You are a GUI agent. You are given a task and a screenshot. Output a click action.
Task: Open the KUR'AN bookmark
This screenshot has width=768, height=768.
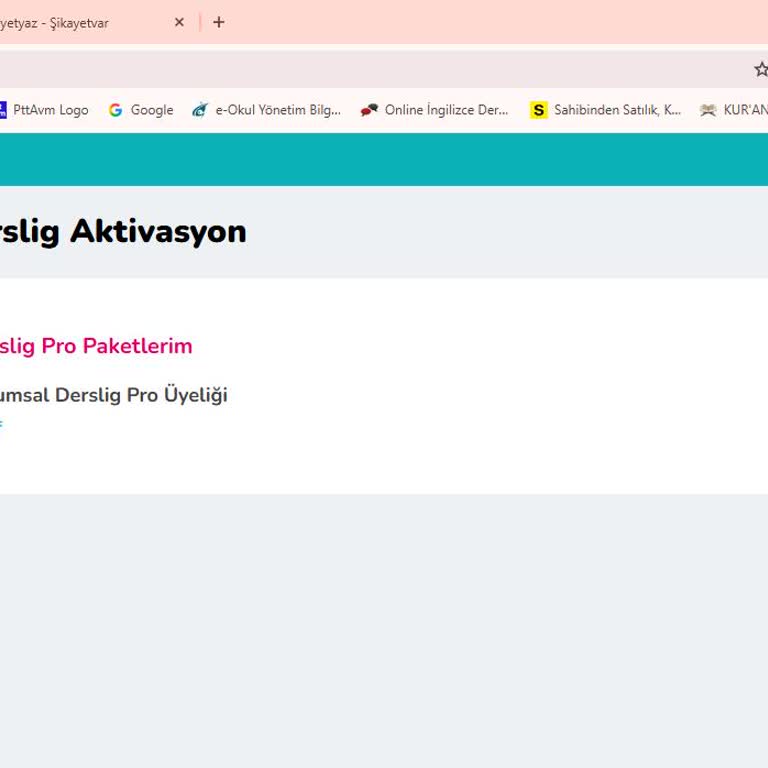[x=734, y=110]
